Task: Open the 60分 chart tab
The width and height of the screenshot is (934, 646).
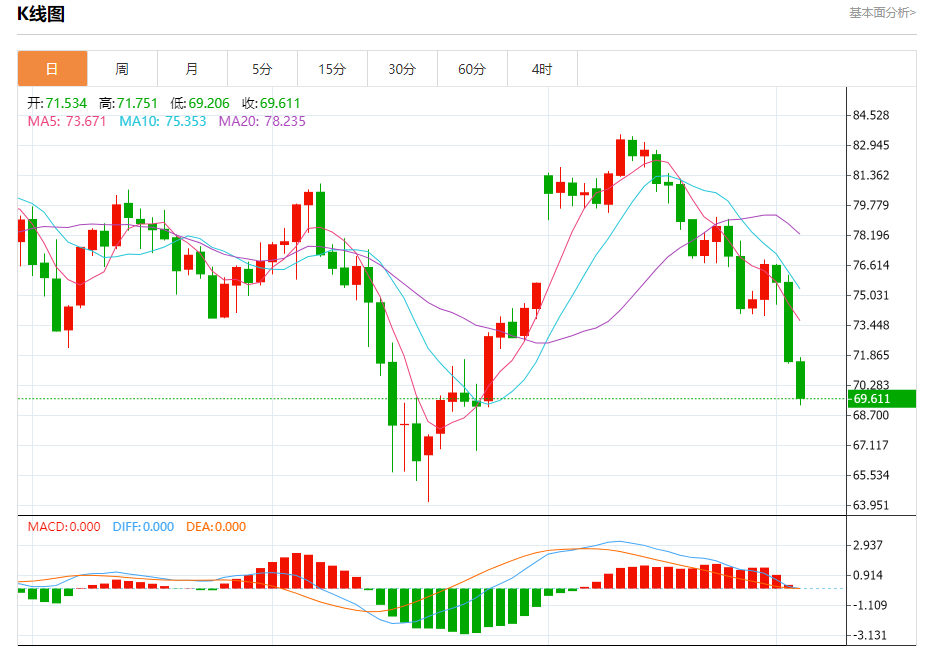Action: [472, 69]
